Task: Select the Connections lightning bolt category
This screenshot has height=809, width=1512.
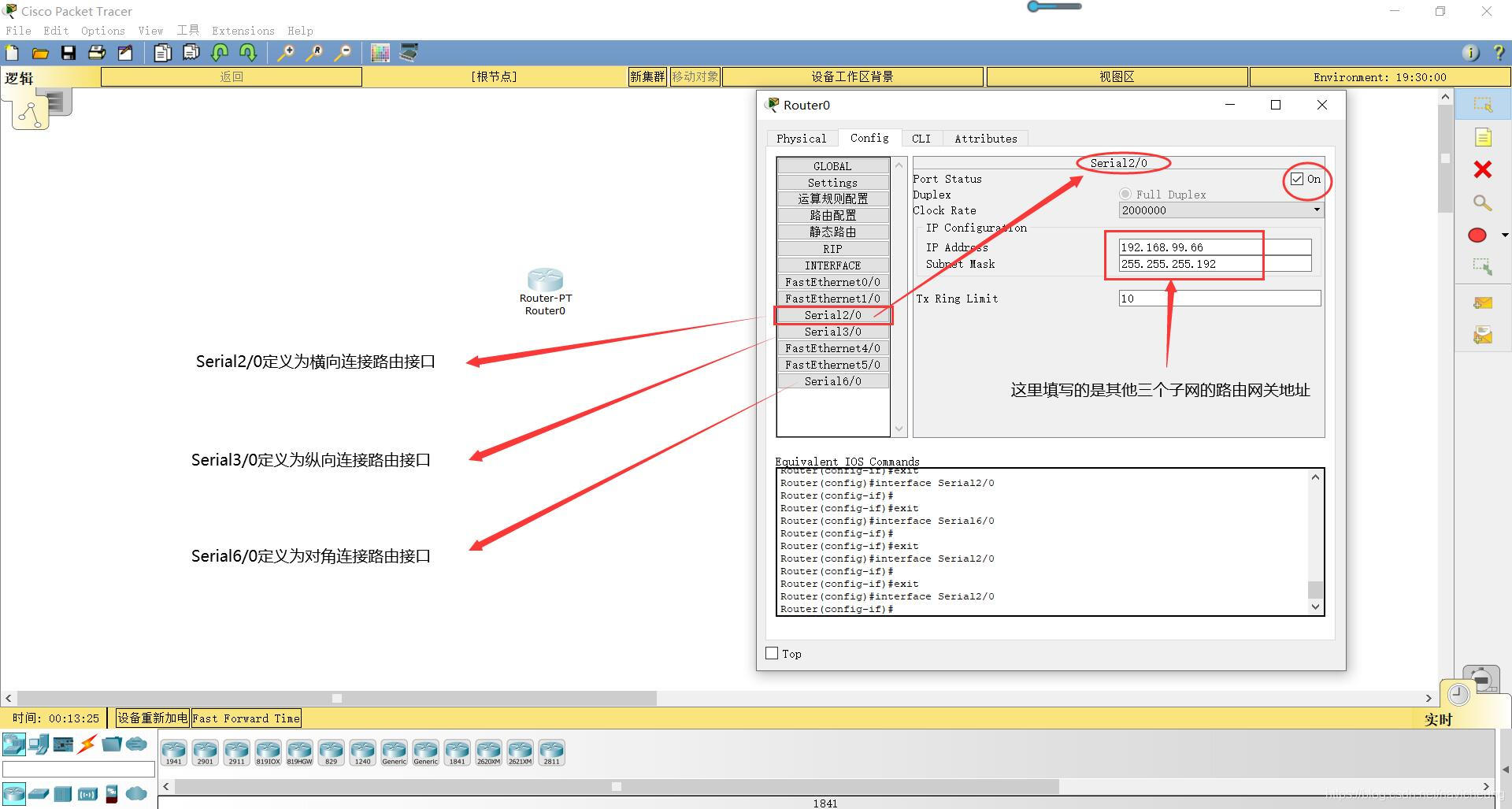Action: [x=87, y=744]
